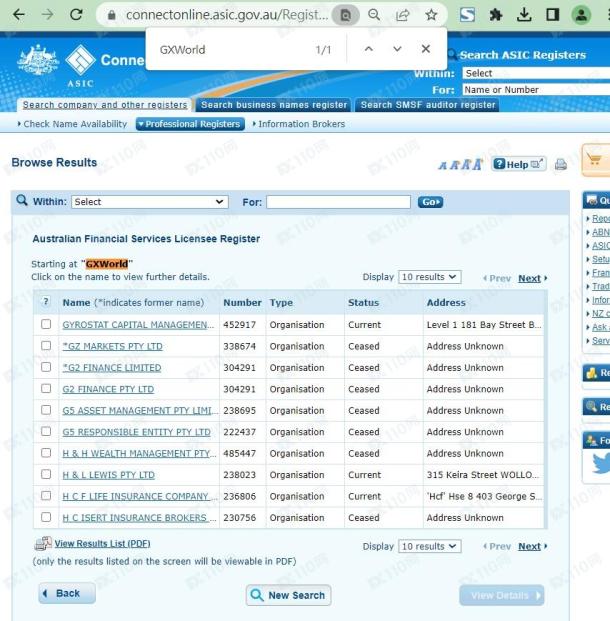Toggle the browser side panel icon

[x=553, y=15]
